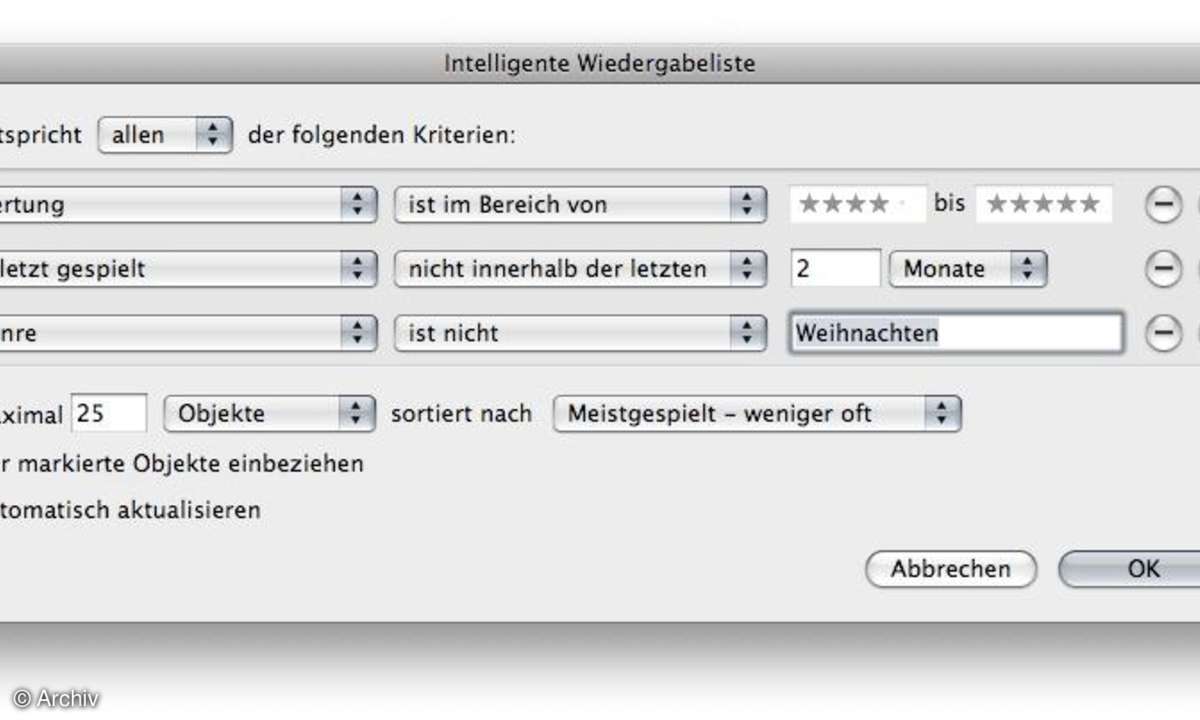The image size is (1200, 720).
Task: Confirm with the OK button
Action: [x=1130, y=570]
